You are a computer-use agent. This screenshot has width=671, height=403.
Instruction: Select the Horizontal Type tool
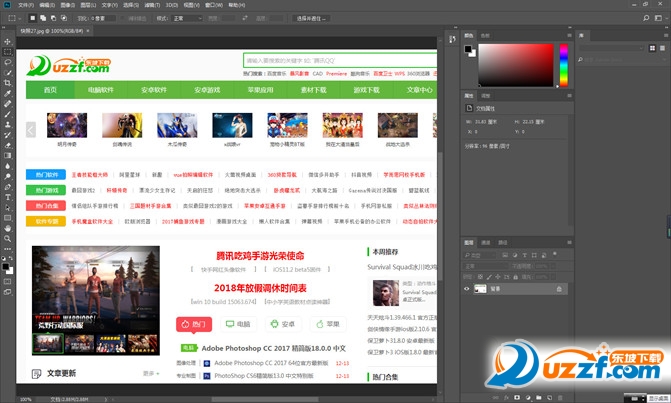(x=7, y=197)
